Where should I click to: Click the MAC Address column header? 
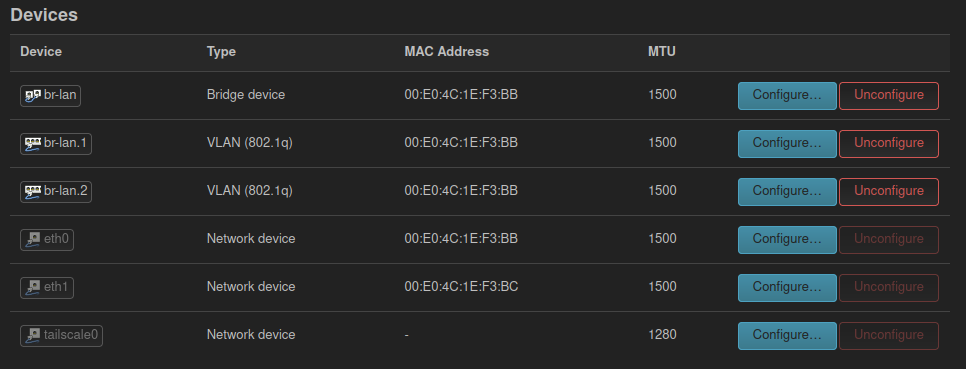(447, 52)
